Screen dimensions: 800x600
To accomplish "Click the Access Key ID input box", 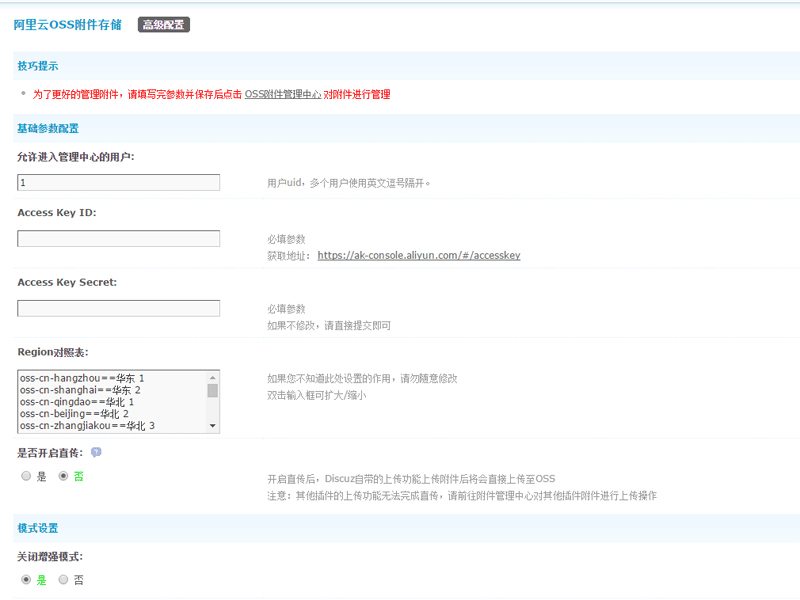I will 118,239.
